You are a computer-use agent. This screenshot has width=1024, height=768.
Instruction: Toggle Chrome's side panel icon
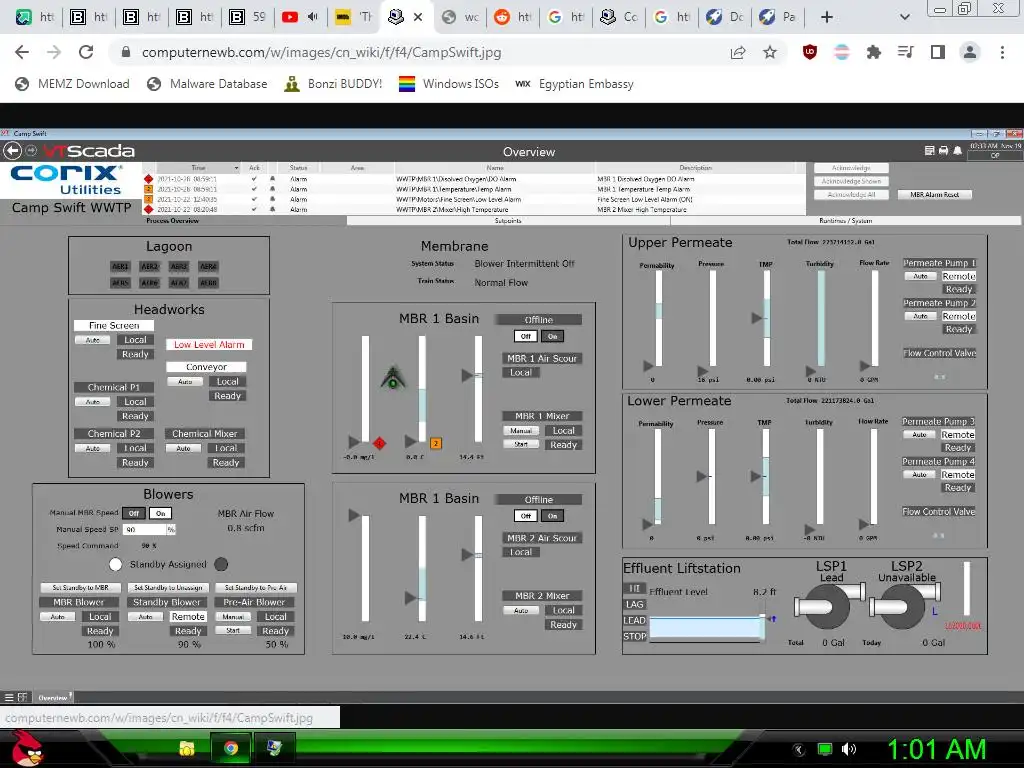(x=938, y=52)
